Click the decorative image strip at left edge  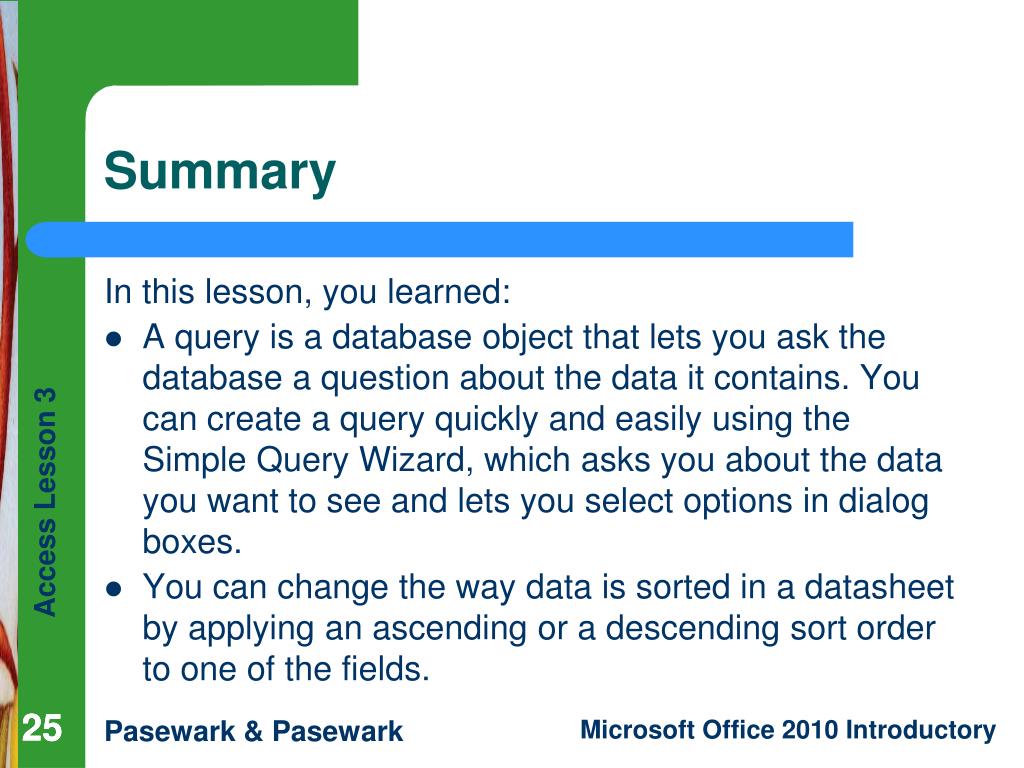(x=8, y=384)
